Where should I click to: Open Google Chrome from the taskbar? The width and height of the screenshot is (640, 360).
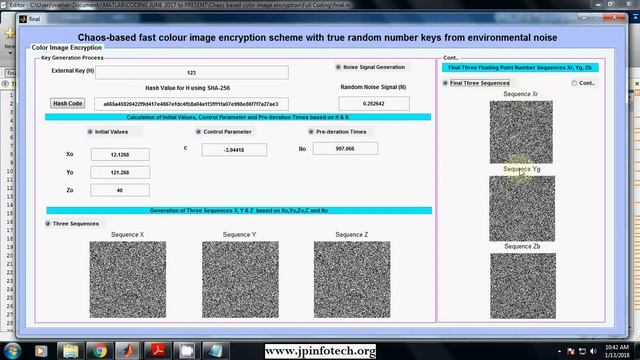[x=99, y=351]
